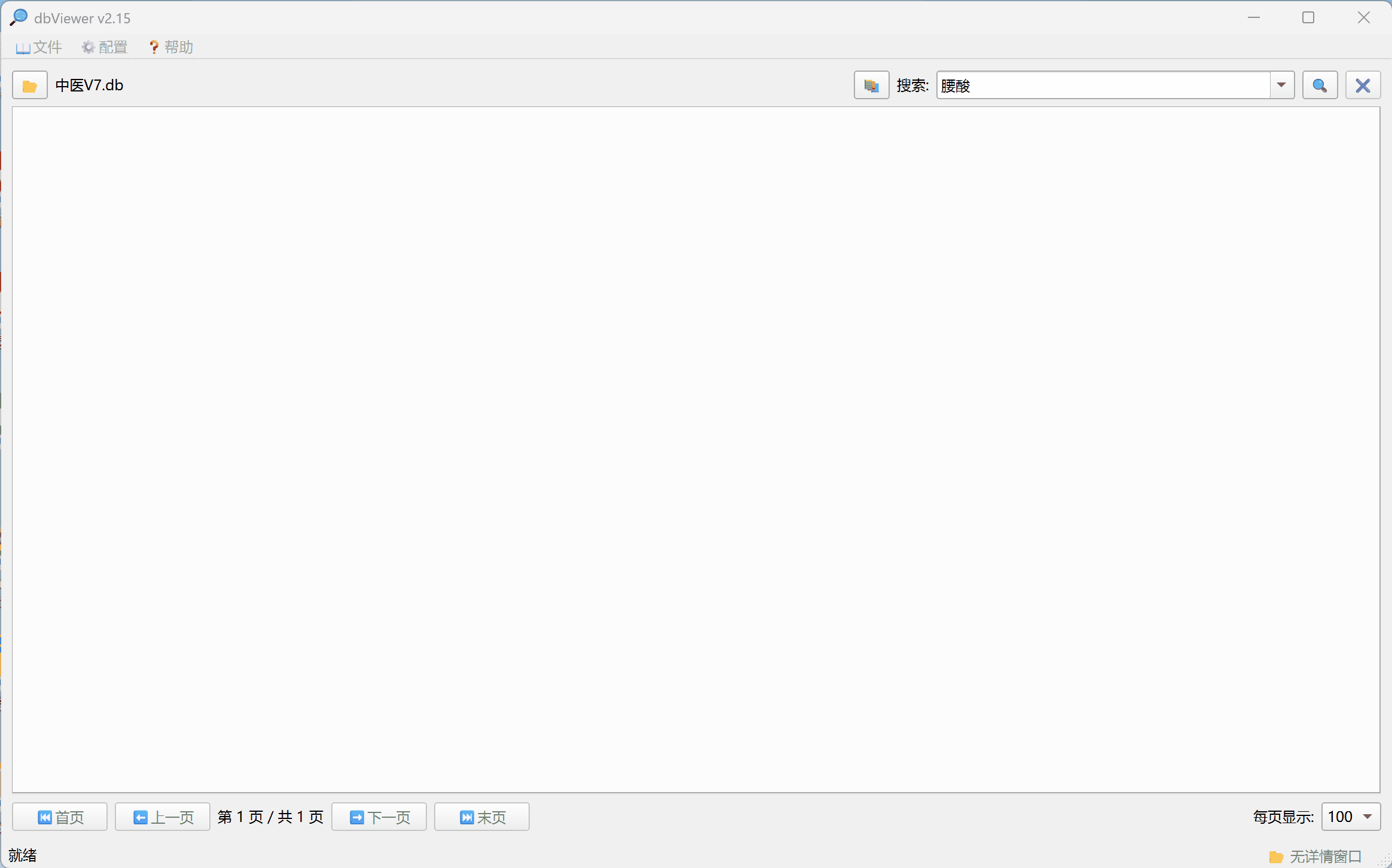Go to next page with 下一页
Image resolution: width=1392 pixels, height=868 pixels.
pyautogui.click(x=379, y=817)
